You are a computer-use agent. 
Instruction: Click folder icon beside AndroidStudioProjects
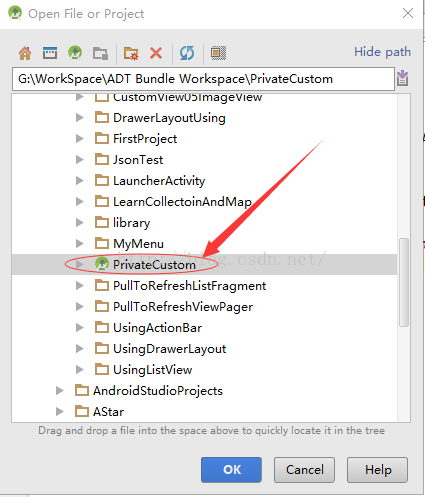(82, 390)
